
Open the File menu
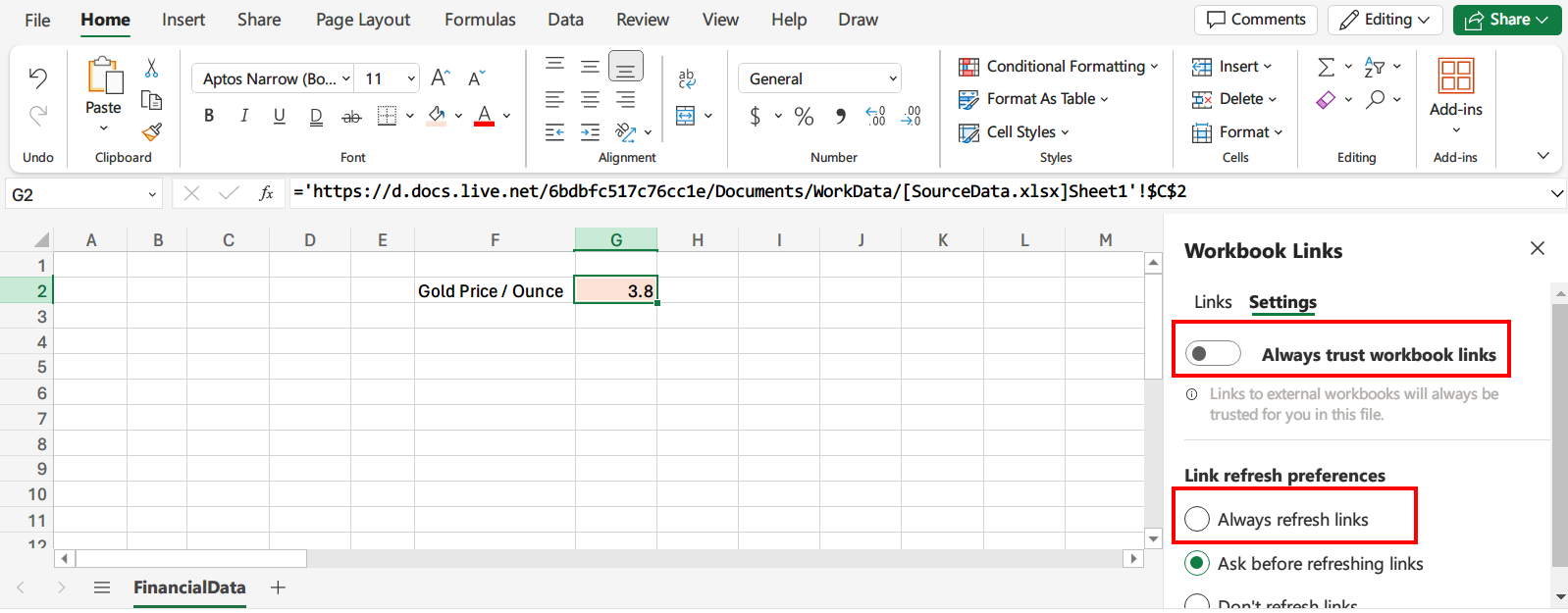click(x=37, y=20)
